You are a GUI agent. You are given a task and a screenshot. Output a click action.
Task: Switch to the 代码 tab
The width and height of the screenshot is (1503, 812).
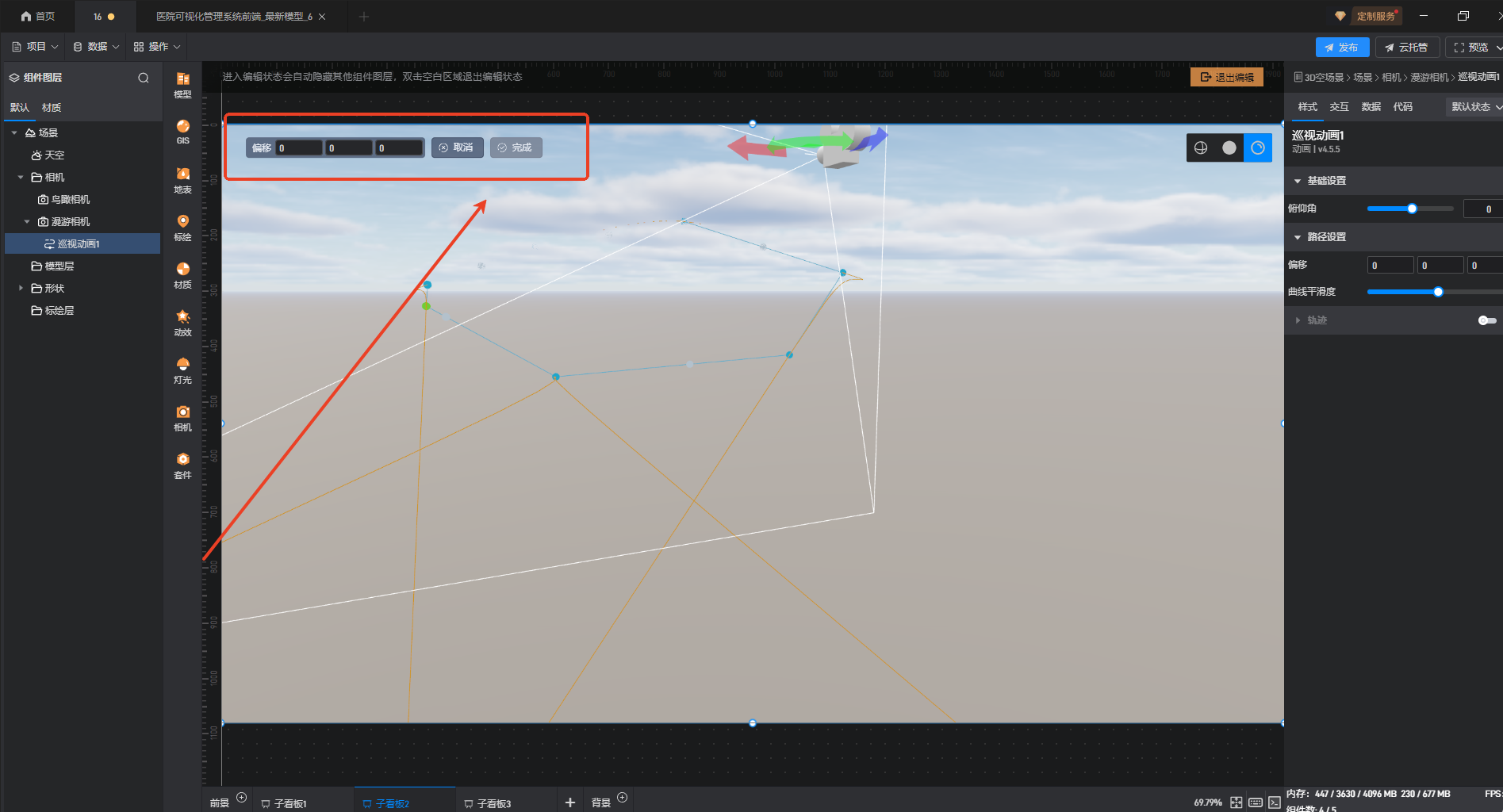[x=1402, y=107]
